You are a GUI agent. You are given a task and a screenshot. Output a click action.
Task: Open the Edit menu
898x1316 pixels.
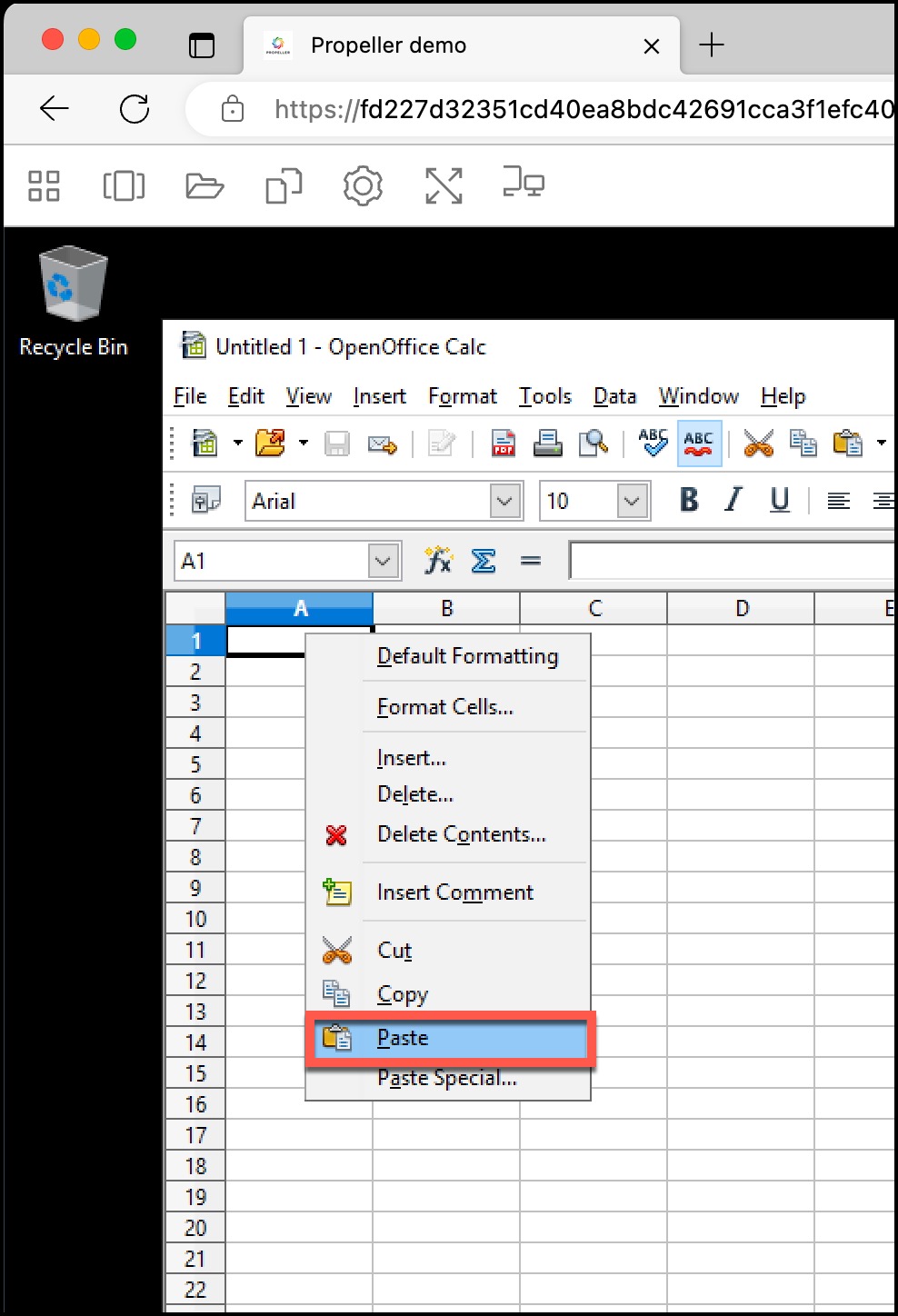click(245, 396)
